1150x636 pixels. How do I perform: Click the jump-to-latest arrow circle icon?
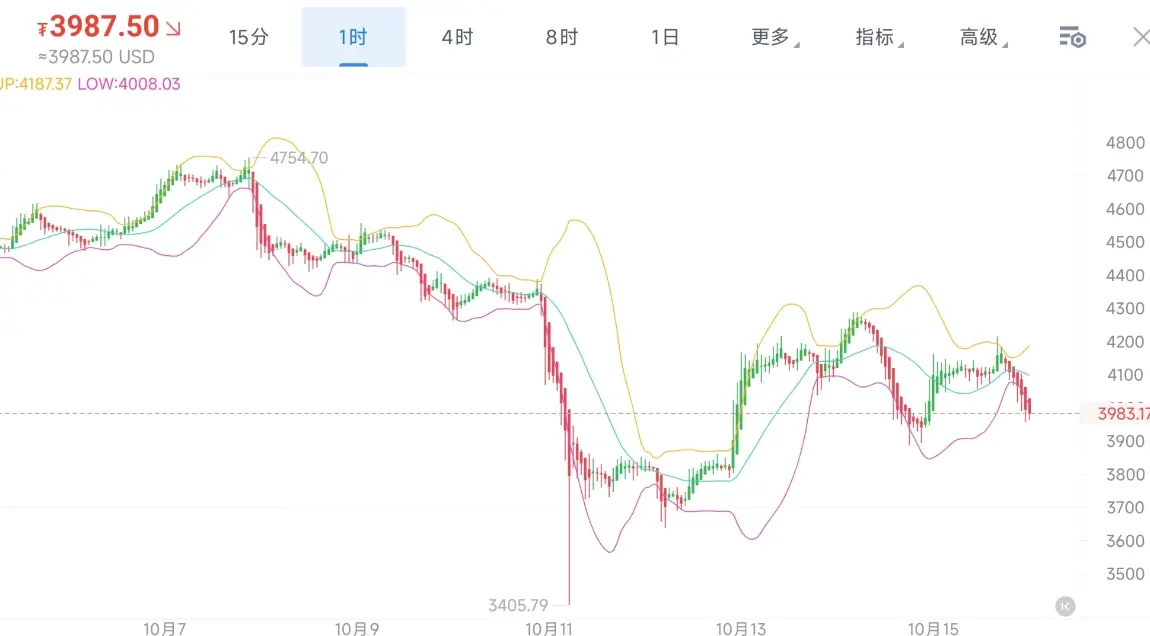coord(1065,606)
